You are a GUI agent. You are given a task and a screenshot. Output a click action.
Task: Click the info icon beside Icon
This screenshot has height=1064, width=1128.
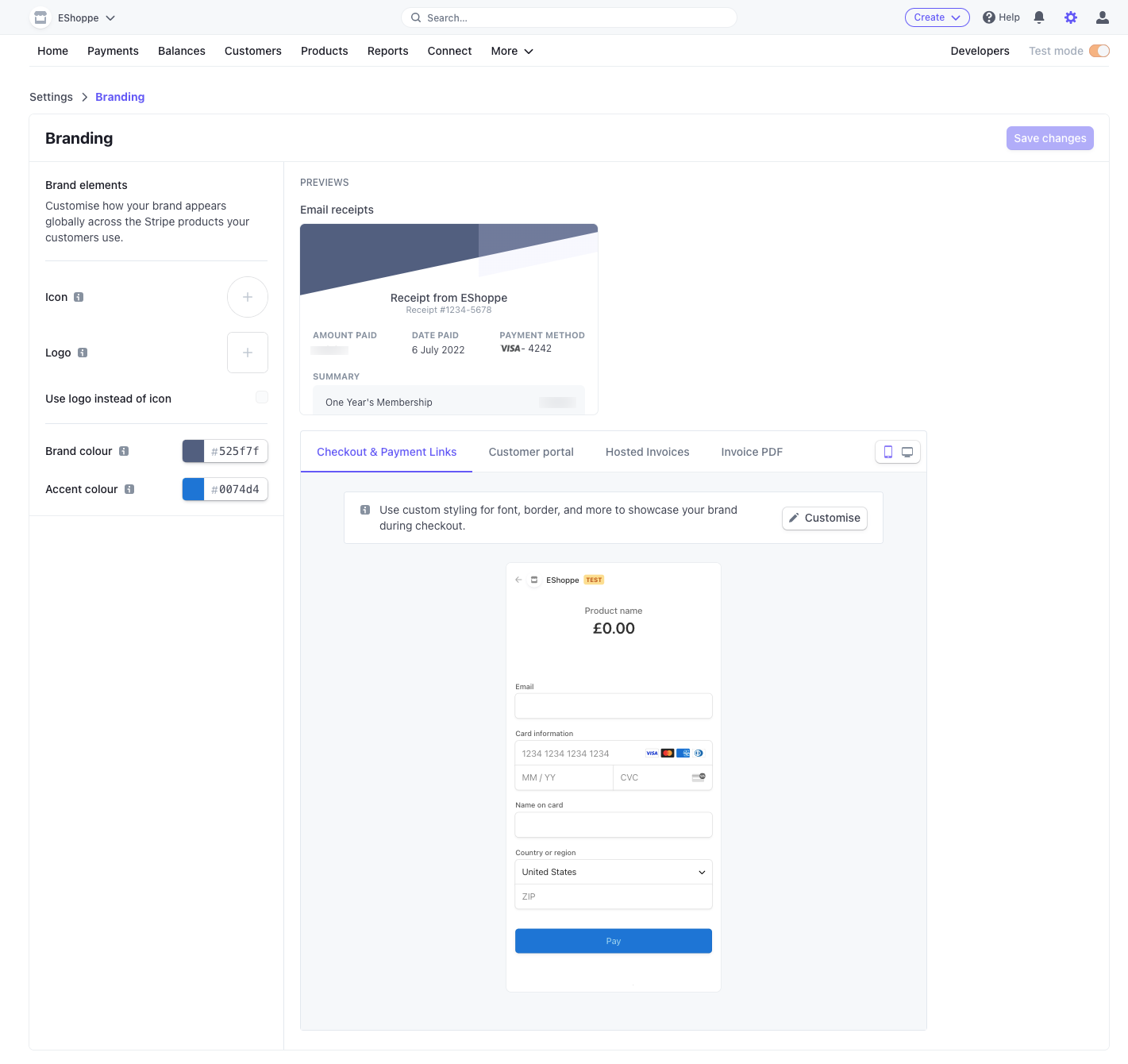point(79,297)
